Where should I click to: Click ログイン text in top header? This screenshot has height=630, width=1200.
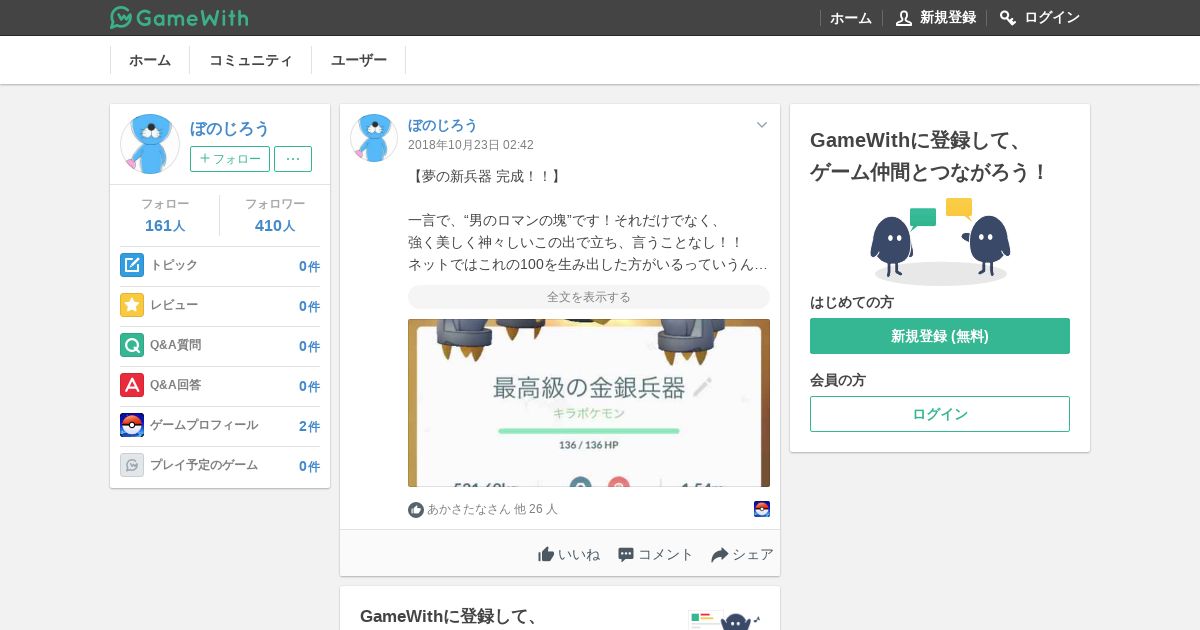coord(1052,18)
